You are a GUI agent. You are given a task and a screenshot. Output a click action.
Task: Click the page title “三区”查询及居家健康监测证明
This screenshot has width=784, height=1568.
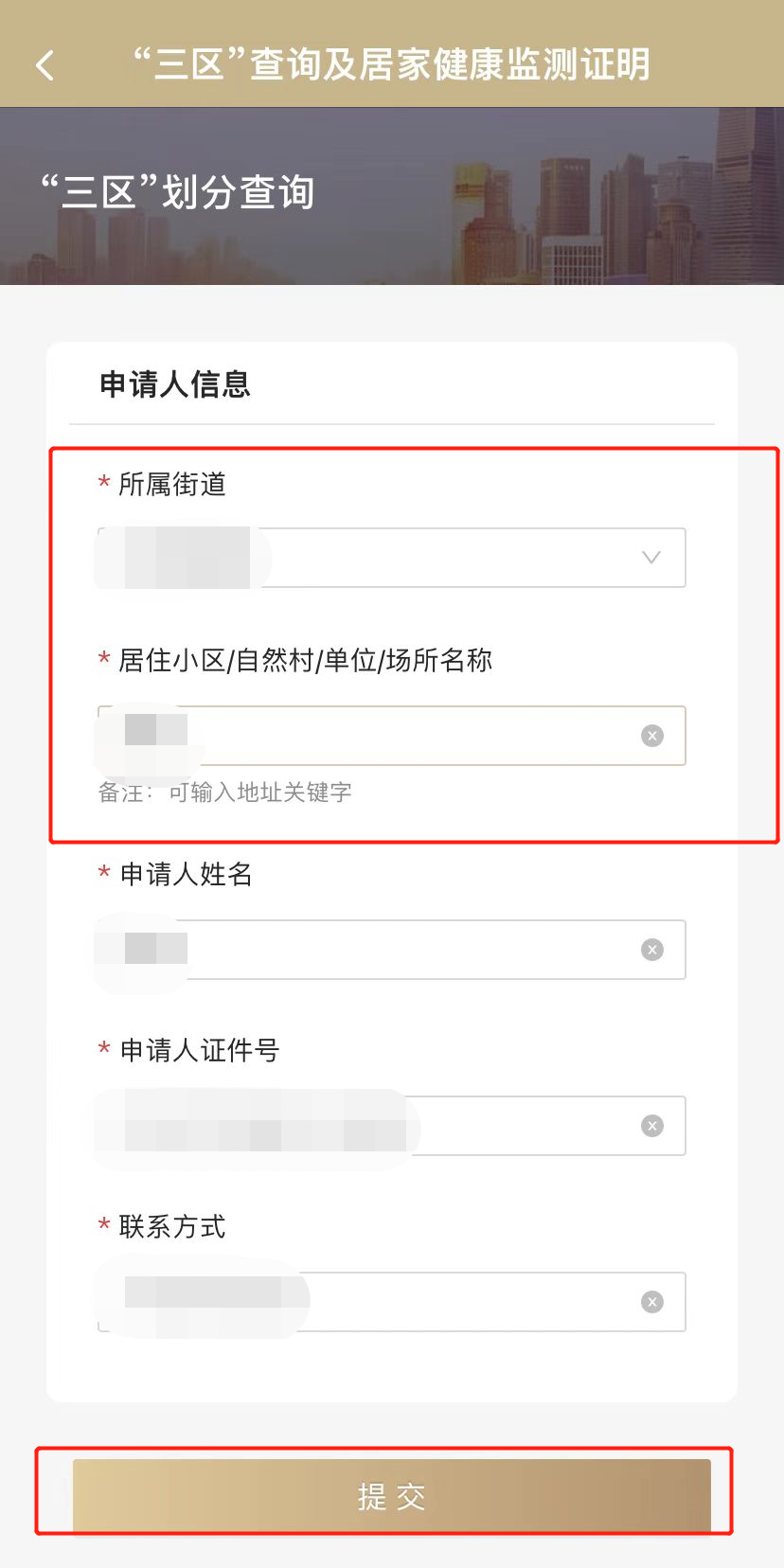pyautogui.click(x=391, y=64)
